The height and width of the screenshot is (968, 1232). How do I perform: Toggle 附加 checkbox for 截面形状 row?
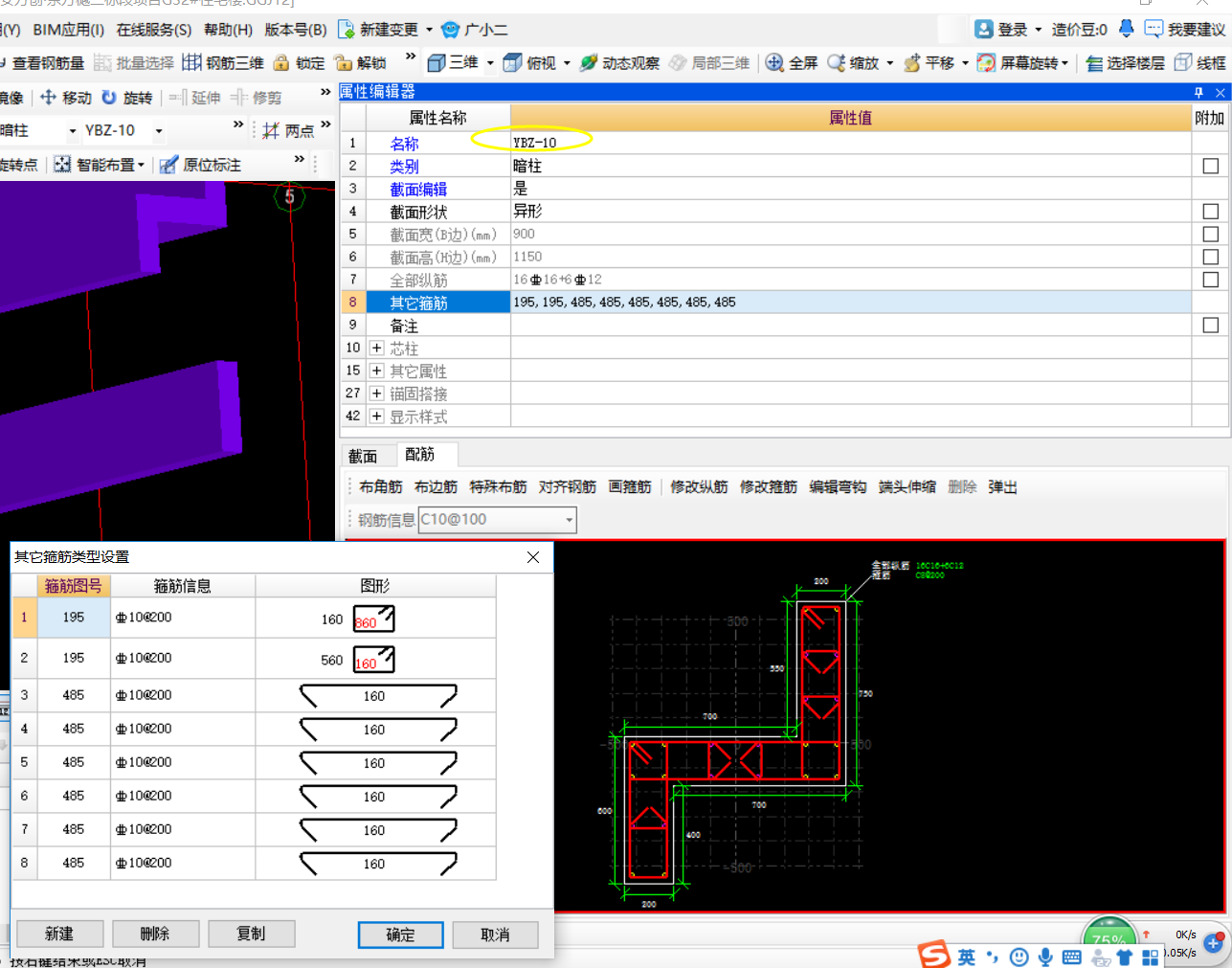coord(1211,212)
